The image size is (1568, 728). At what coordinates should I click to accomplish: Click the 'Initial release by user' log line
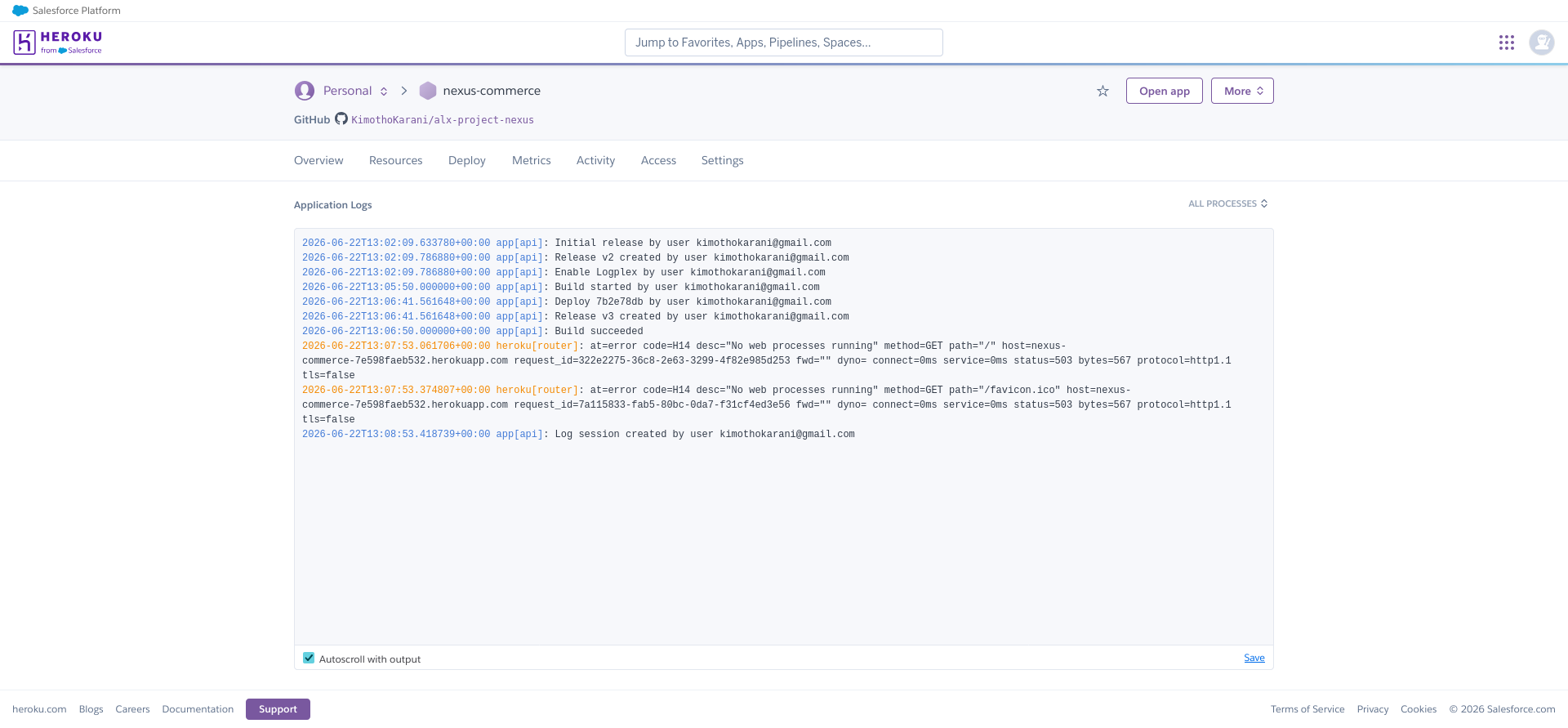pyautogui.click(x=567, y=243)
